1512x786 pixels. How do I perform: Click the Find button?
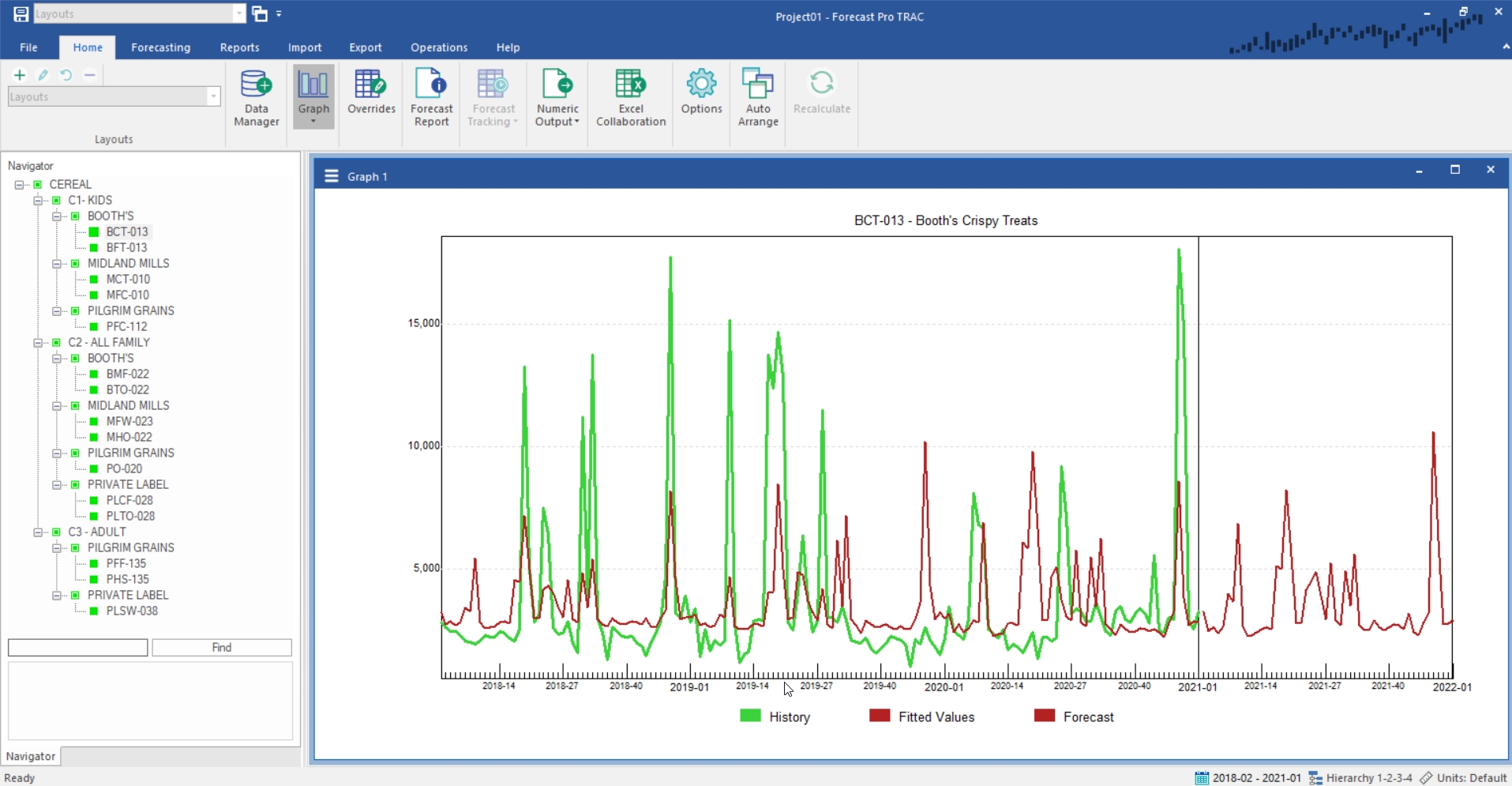coord(222,648)
